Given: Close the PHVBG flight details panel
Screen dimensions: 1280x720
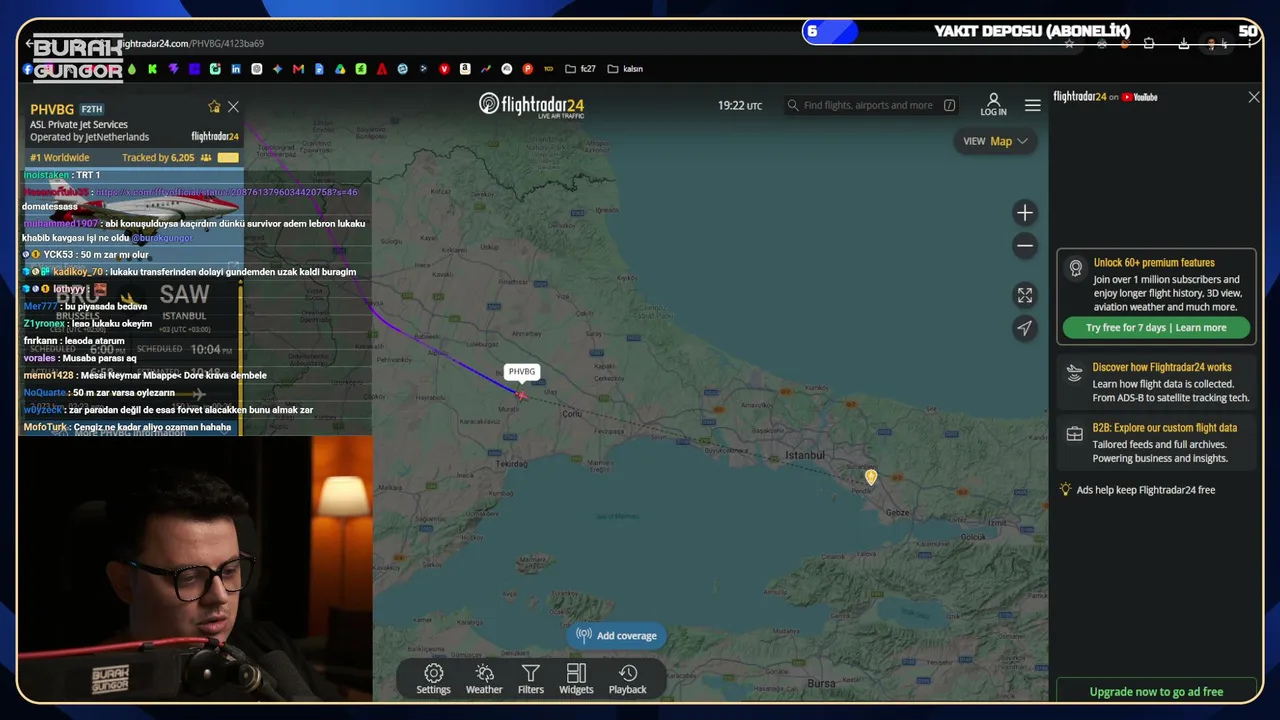Looking at the screenshot, I should point(233,107).
